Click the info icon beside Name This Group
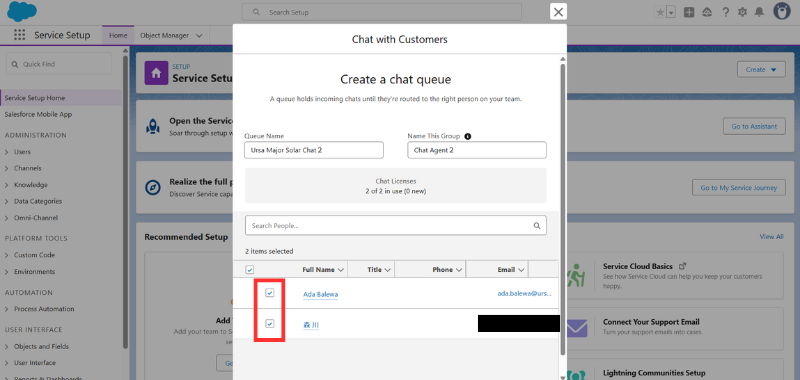 pos(468,136)
